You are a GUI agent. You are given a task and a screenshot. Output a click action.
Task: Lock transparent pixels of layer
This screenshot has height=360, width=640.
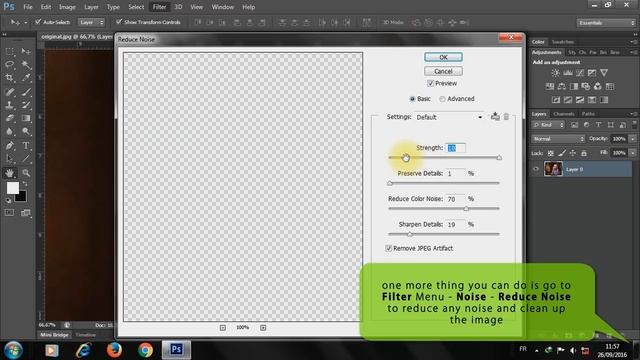pyautogui.click(x=551, y=153)
